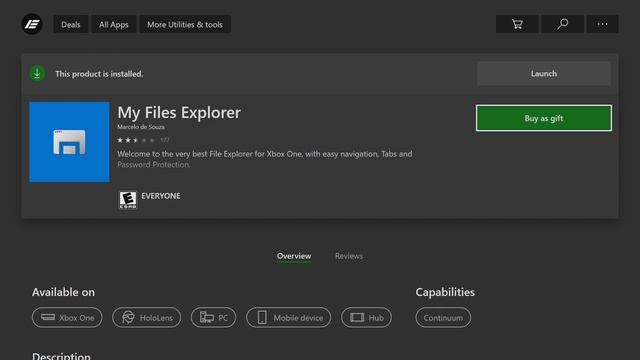
Task: Select the My Files Explorer app tile
Action: click(69, 142)
